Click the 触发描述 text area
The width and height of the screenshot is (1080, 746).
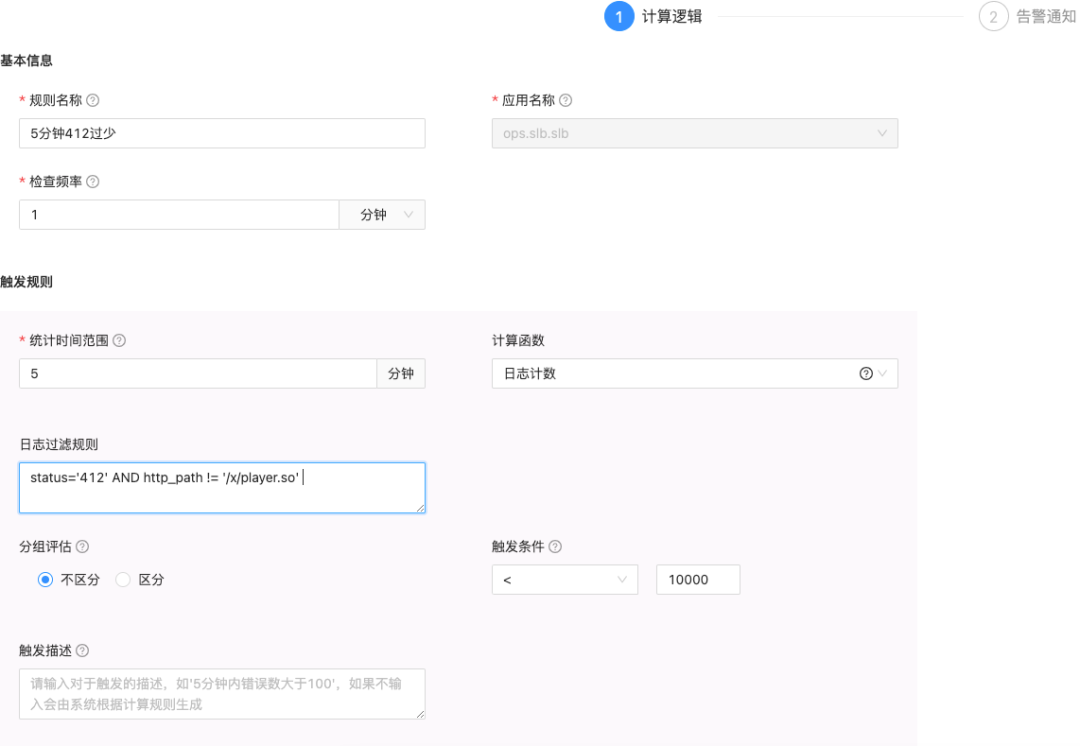coord(222,693)
